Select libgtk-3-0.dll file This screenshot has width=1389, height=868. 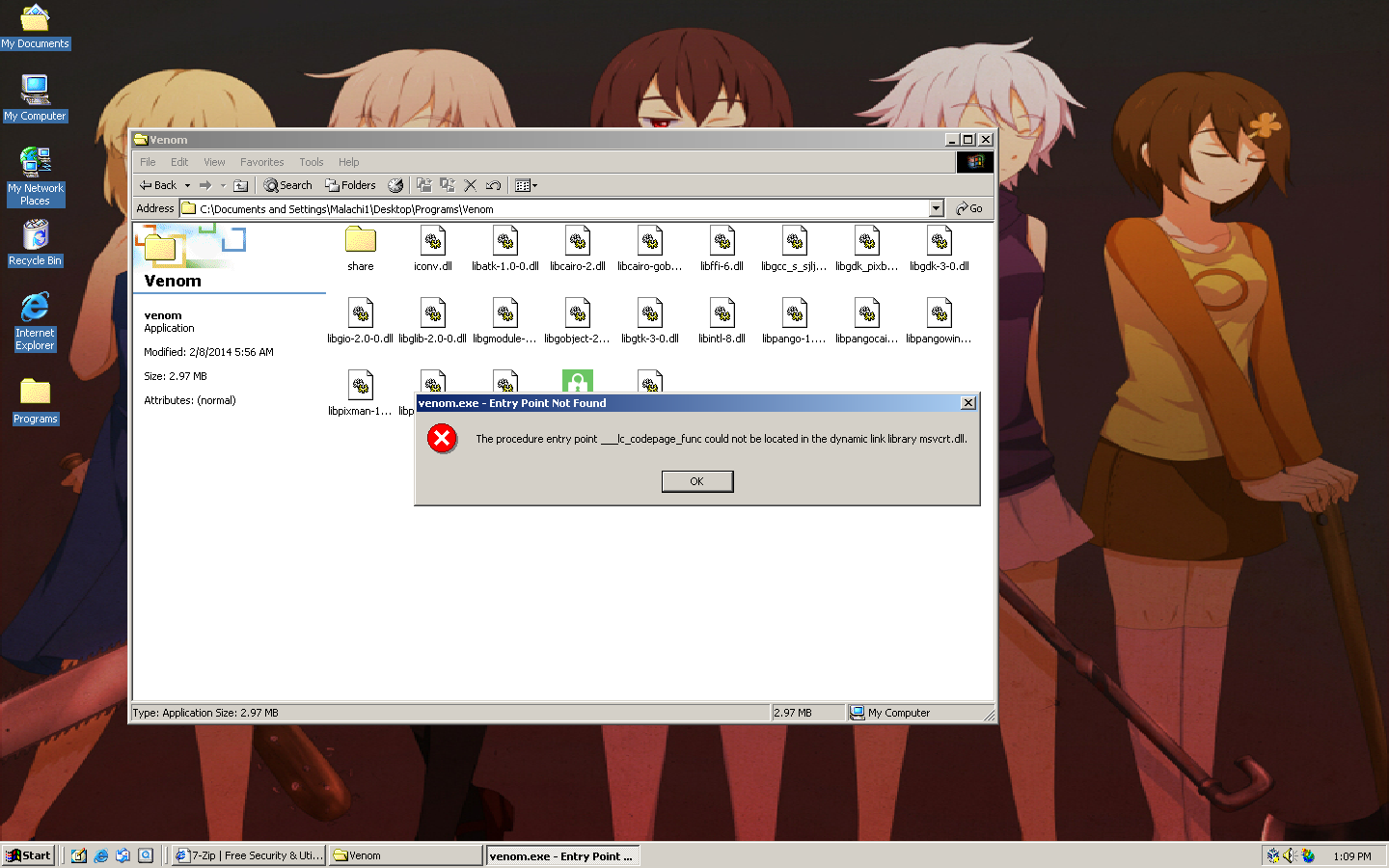tap(650, 321)
